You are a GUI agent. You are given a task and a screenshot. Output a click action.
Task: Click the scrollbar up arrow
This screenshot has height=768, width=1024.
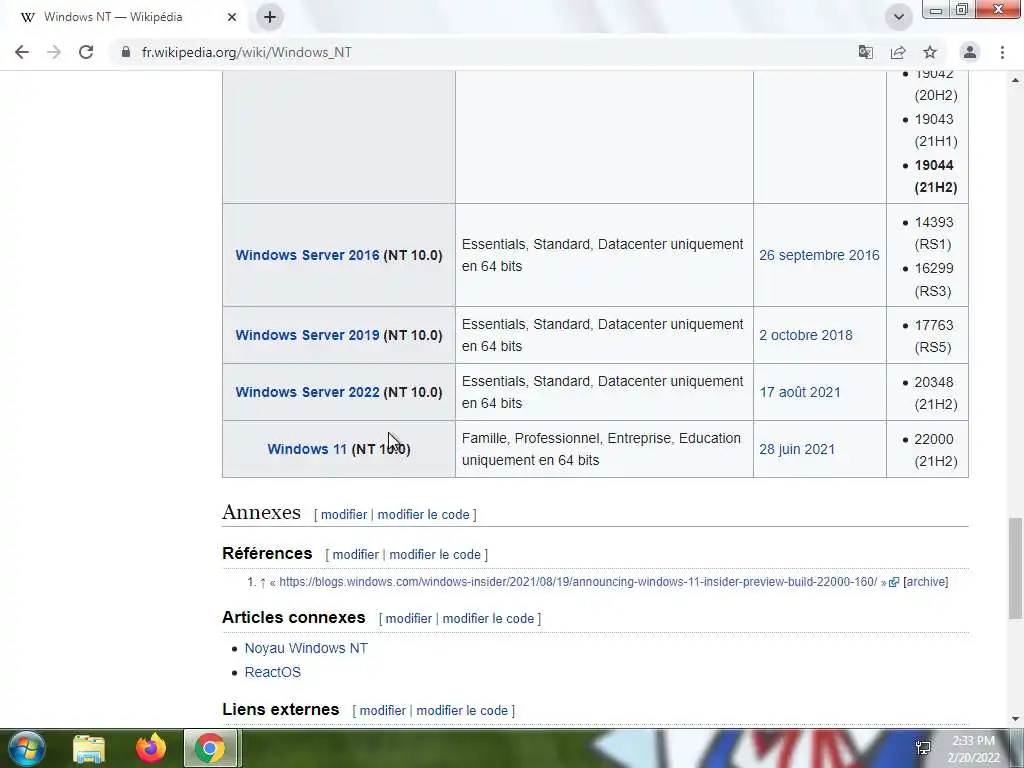1015,80
